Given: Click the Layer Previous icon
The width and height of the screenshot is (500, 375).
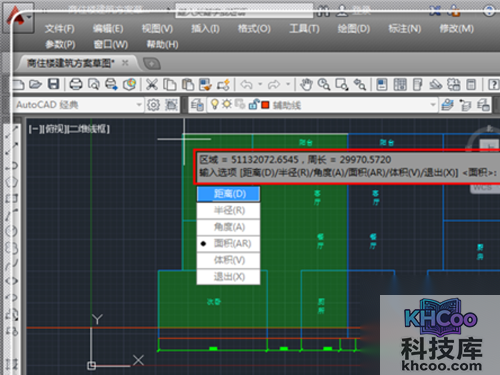Looking at the screenshot, I should click(x=465, y=105).
